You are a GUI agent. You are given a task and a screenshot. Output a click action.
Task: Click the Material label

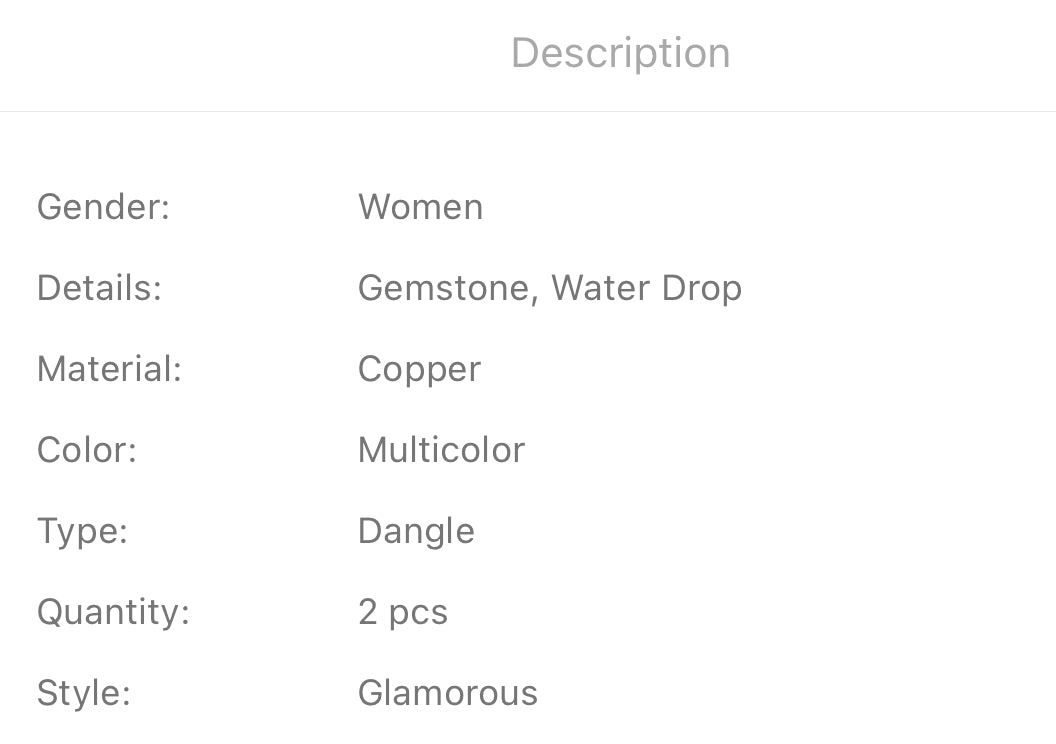[109, 369]
